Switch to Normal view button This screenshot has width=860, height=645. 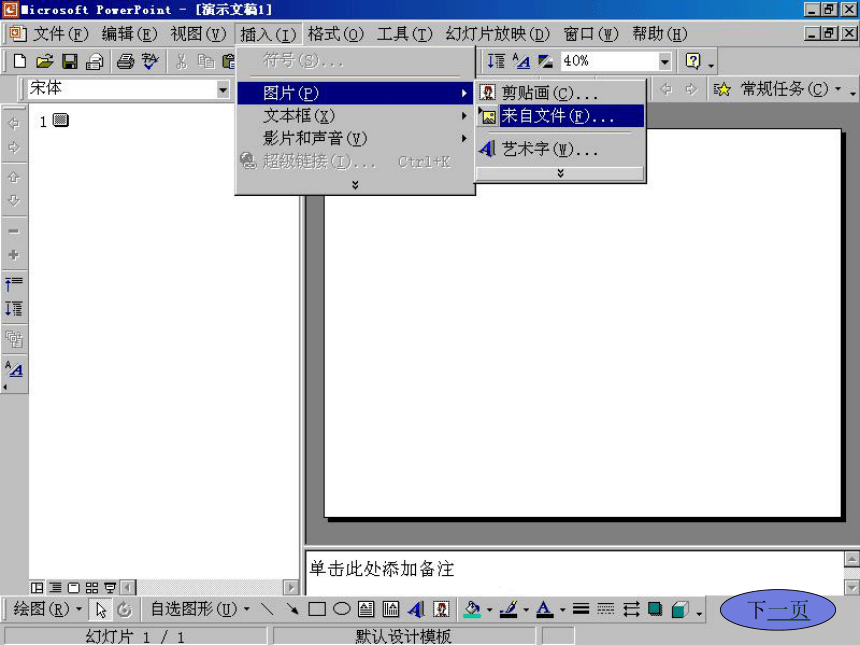tap(37, 588)
